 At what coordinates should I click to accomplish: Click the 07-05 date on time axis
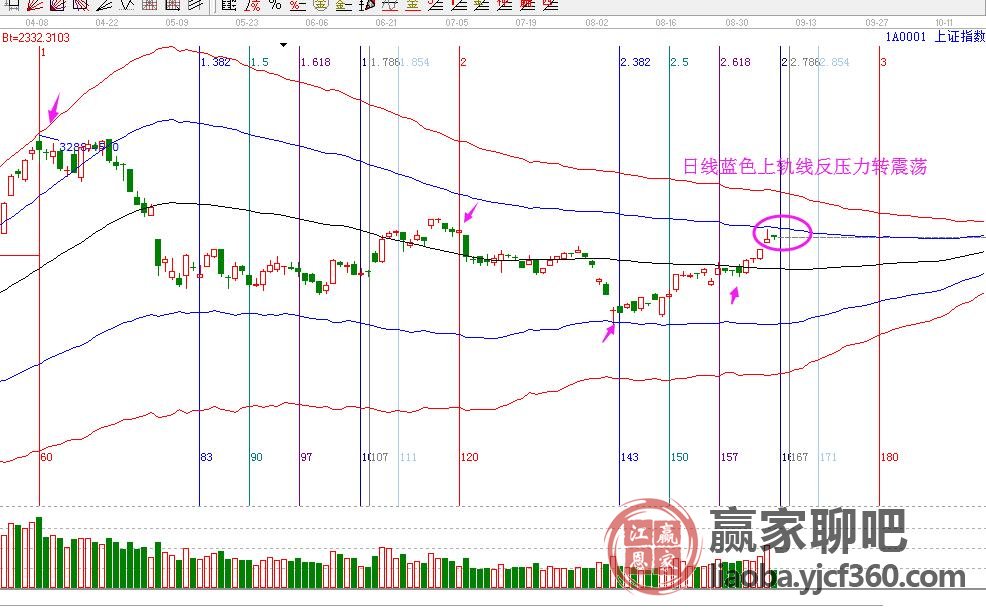(x=457, y=23)
